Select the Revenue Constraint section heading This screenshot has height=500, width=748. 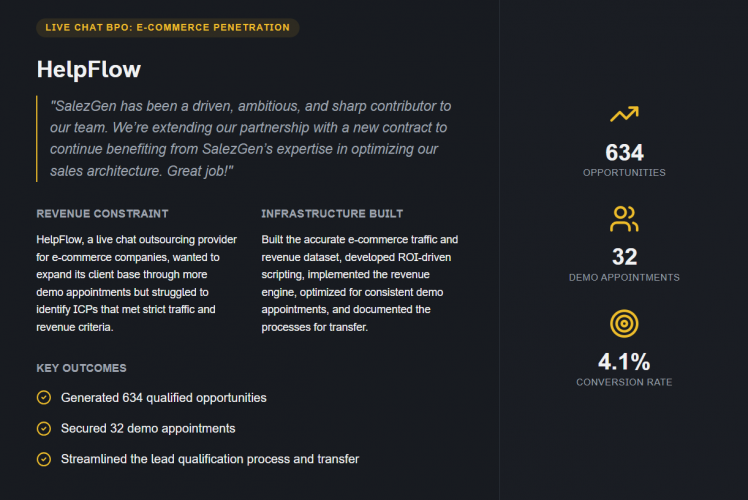pos(102,214)
